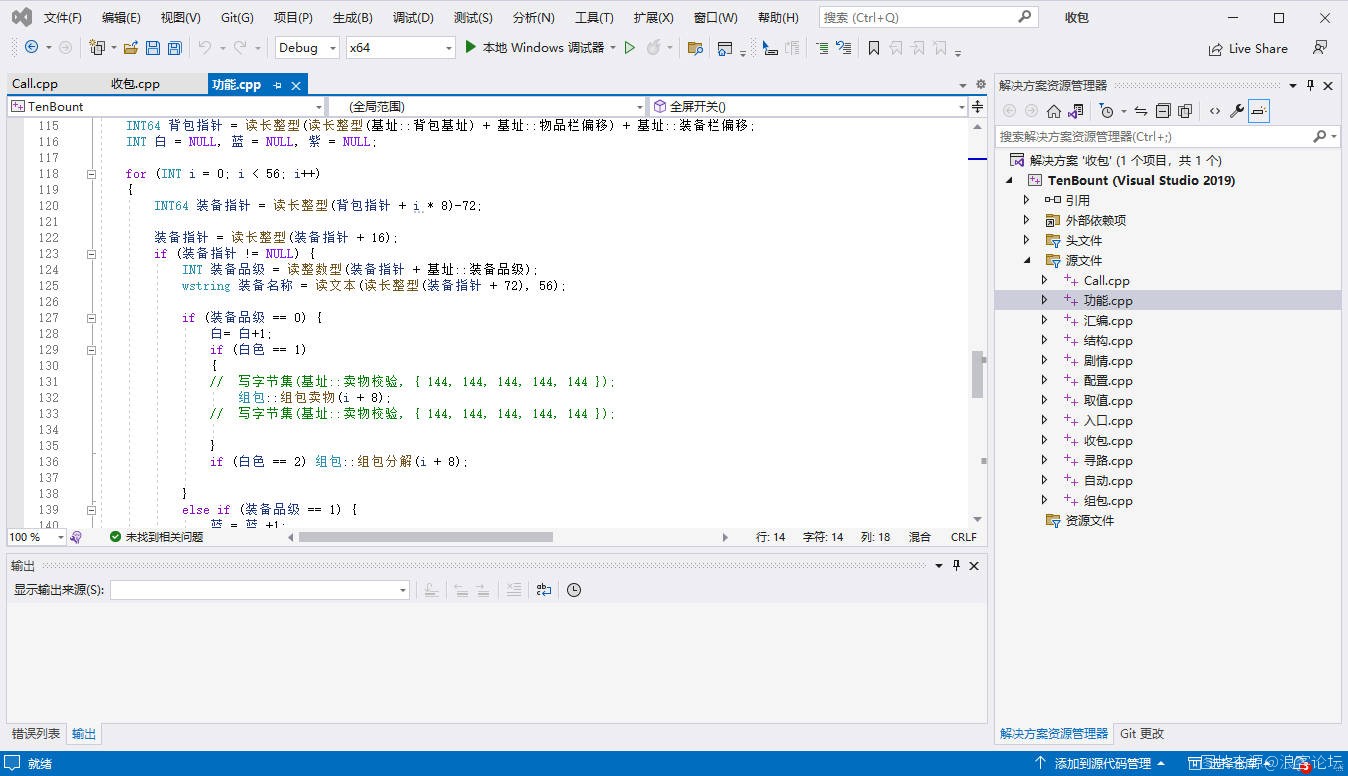Image resolution: width=1348 pixels, height=776 pixels.
Task: Click the open file folder icon
Action: coord(130,47)
